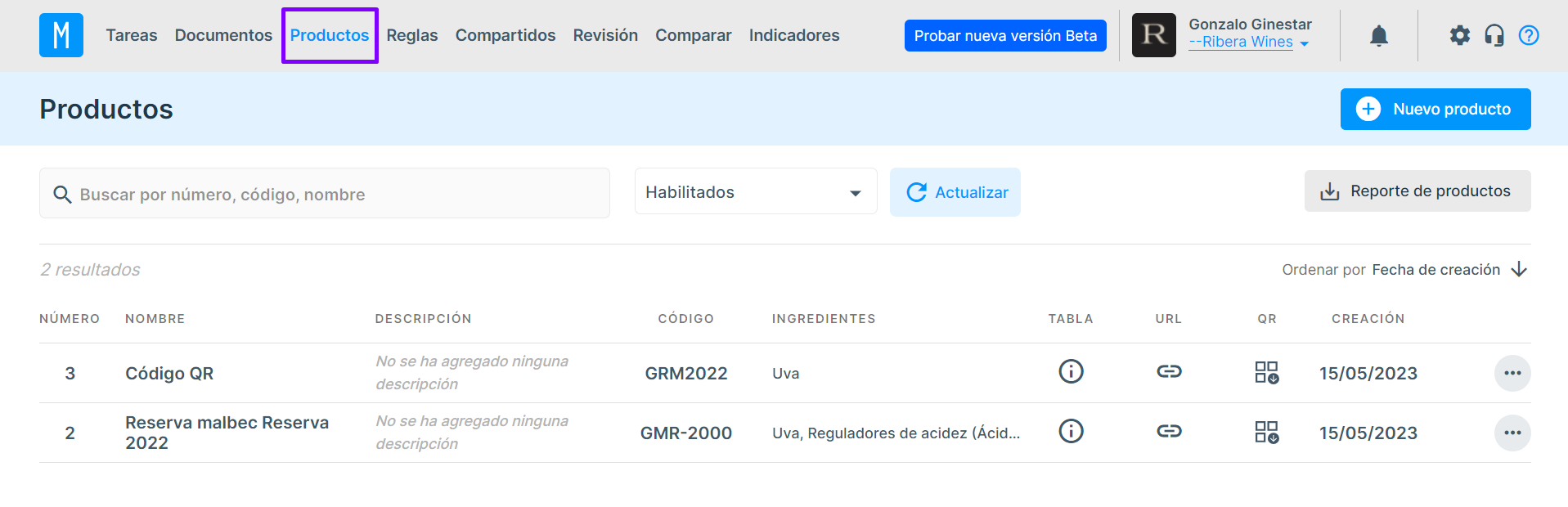View table info icon for Código QR
This screenshot has width=1568, height=507.
tap(1071, 372)
